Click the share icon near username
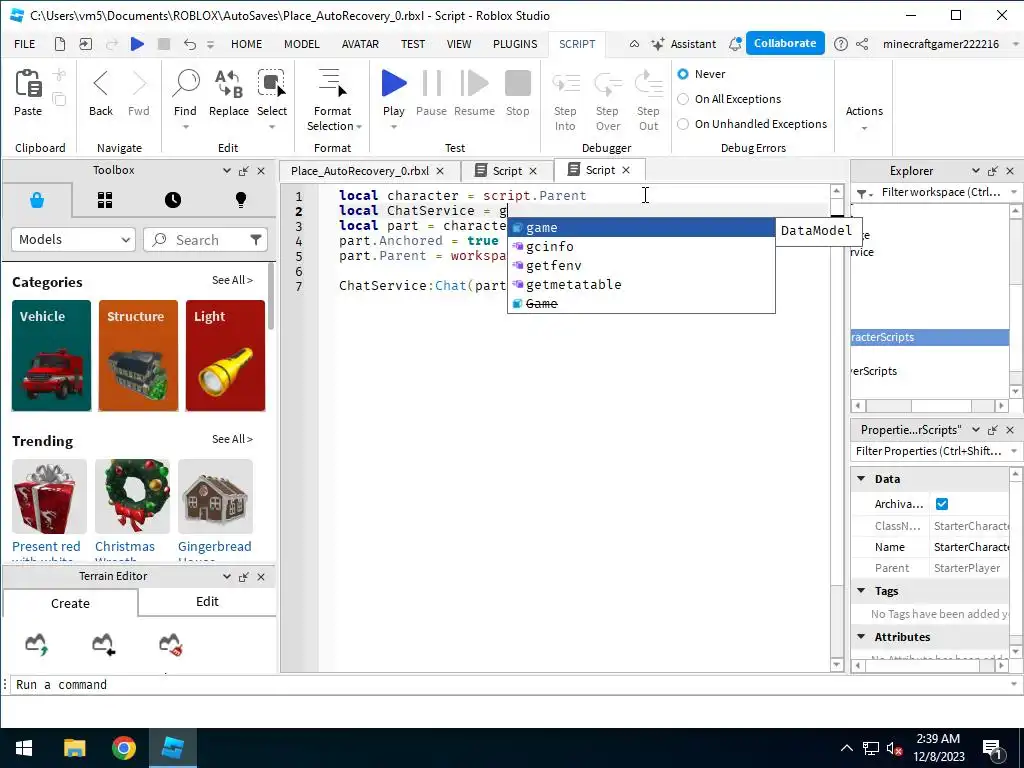Image resolution: width=1024 pixels, height=768 pixels. point(862,44)
